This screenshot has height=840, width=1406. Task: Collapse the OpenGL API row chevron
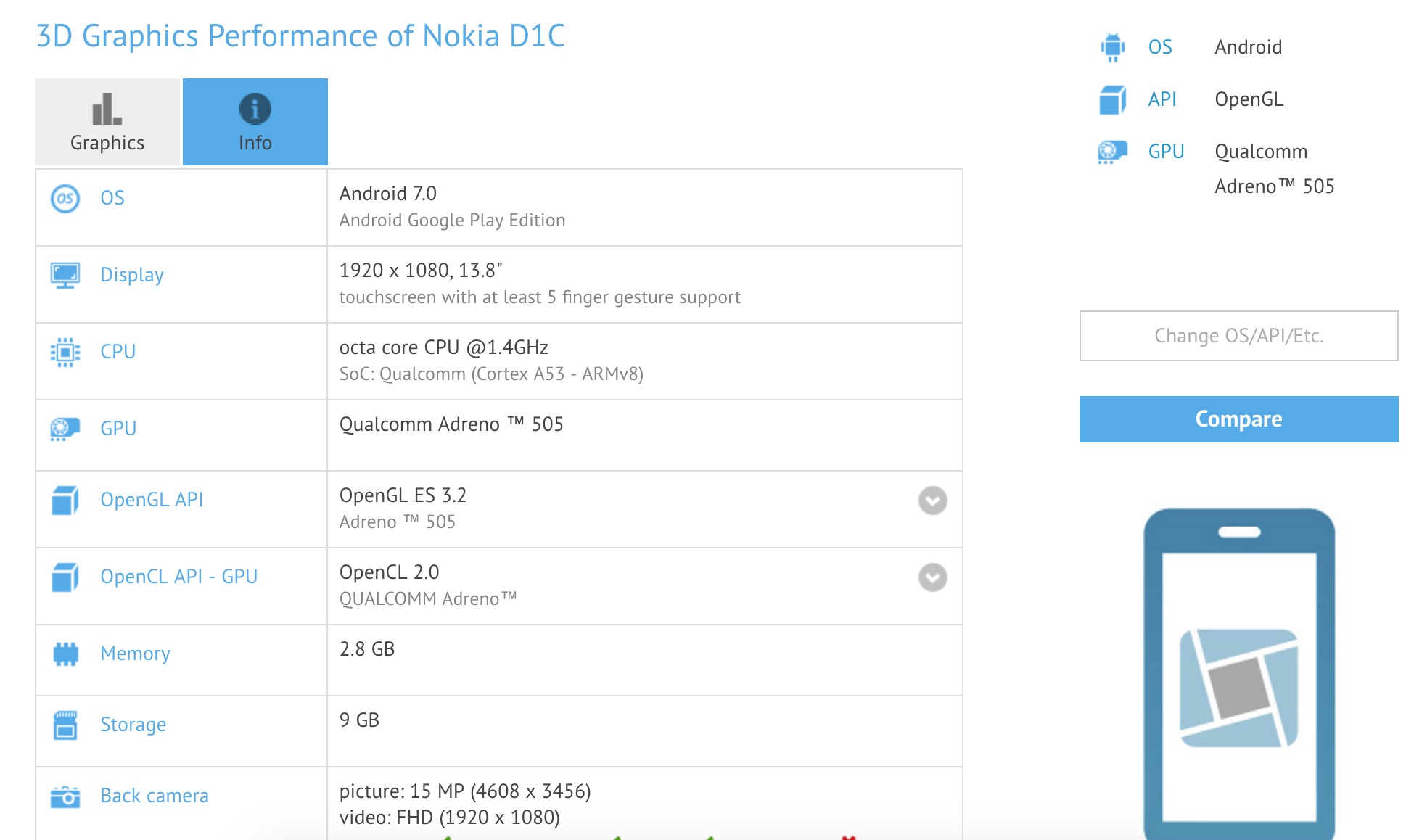[x=933, y=501]
